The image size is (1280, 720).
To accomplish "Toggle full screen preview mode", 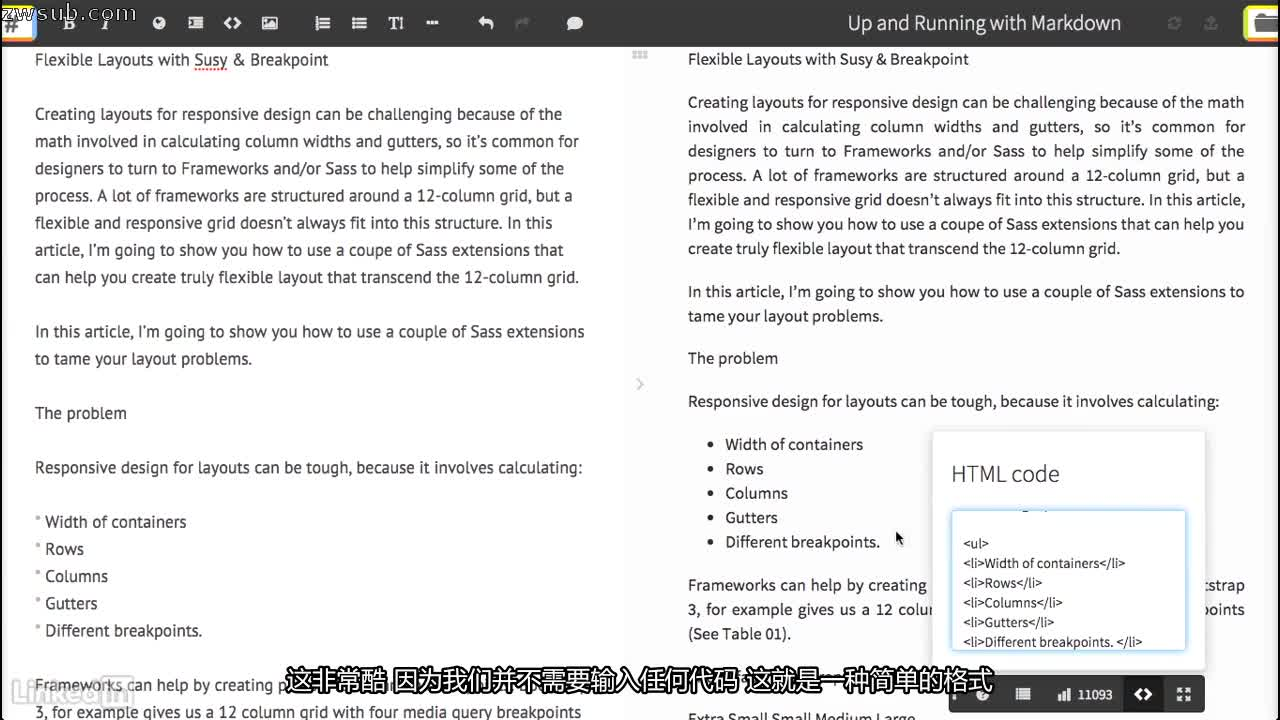I will (1183, 694).
